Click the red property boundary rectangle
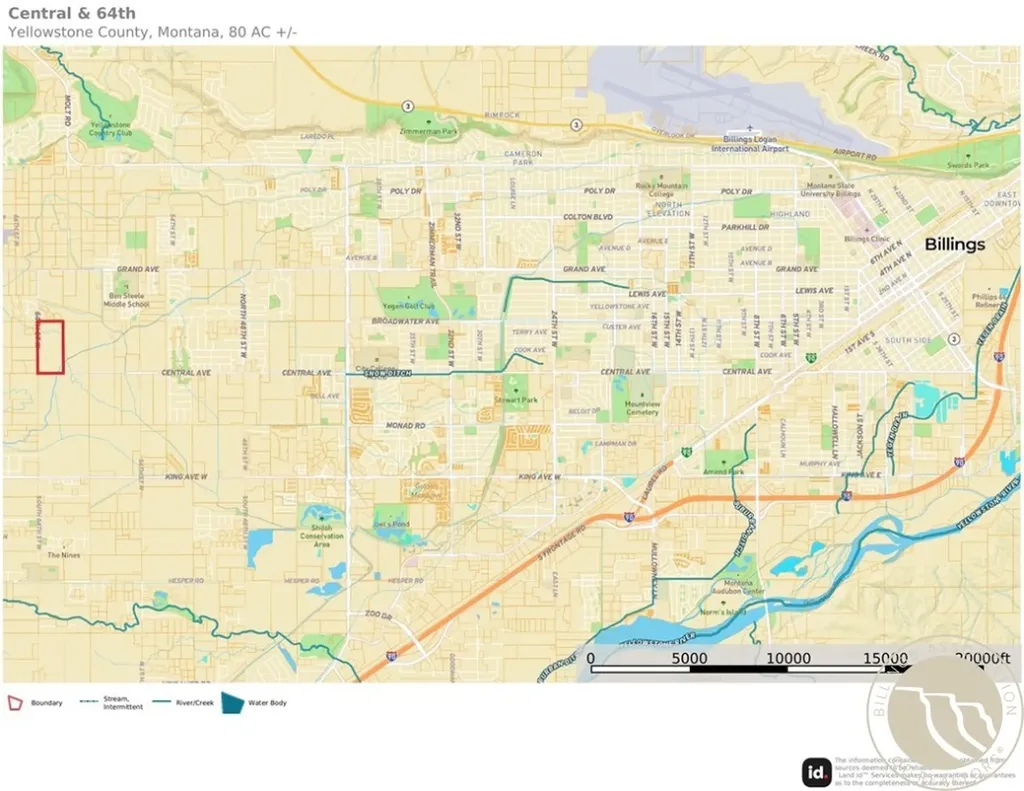 (50, 347)
